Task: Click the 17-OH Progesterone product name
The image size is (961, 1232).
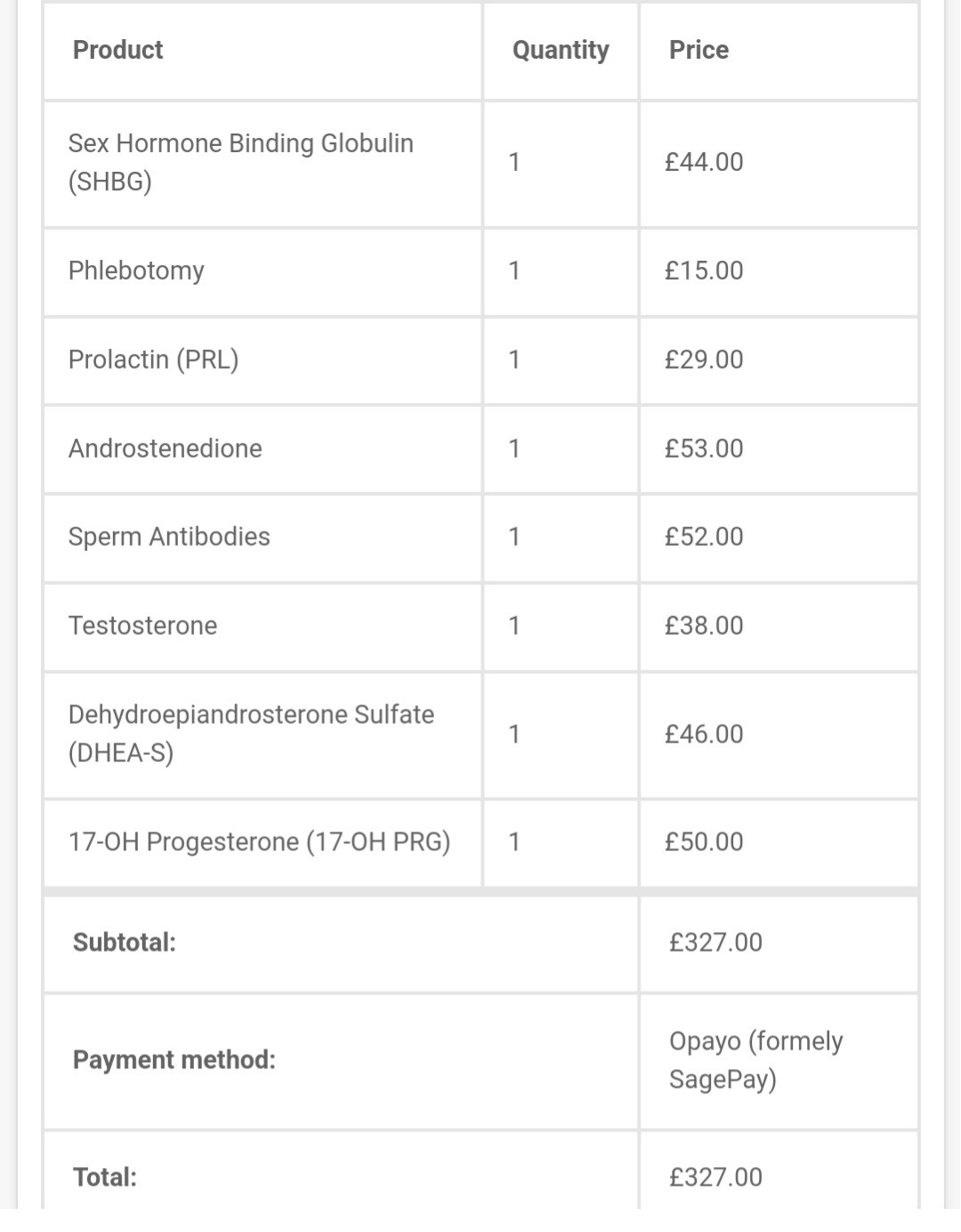Action: 259,842
